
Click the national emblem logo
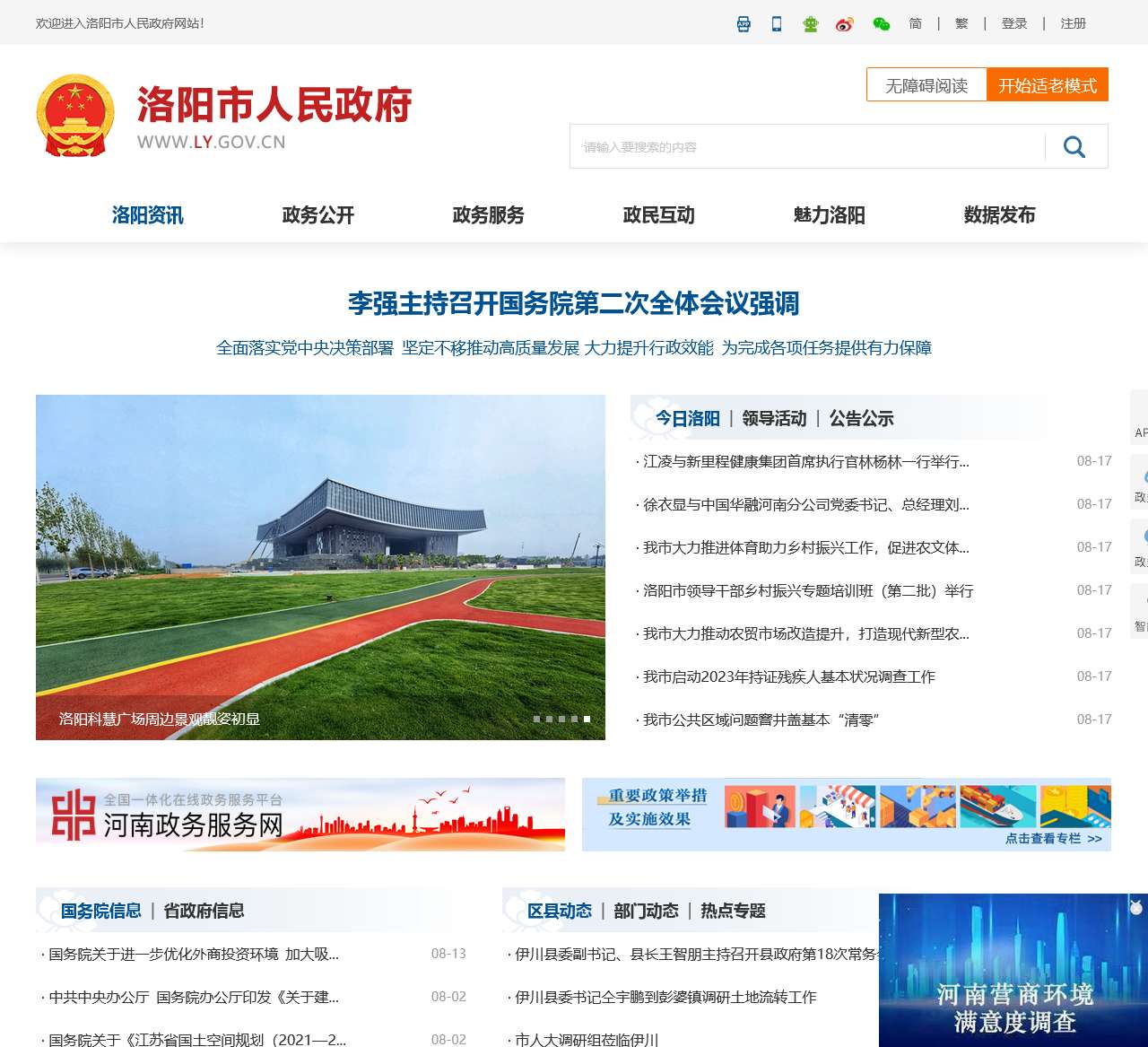pyautogui.click(x=75, y=116)
